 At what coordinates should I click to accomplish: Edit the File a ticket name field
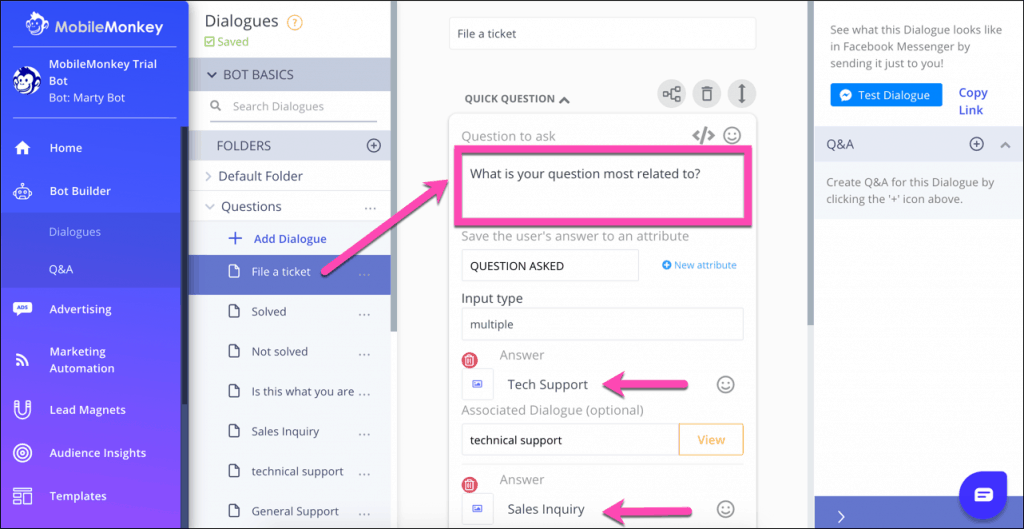[x=602, y=33]
